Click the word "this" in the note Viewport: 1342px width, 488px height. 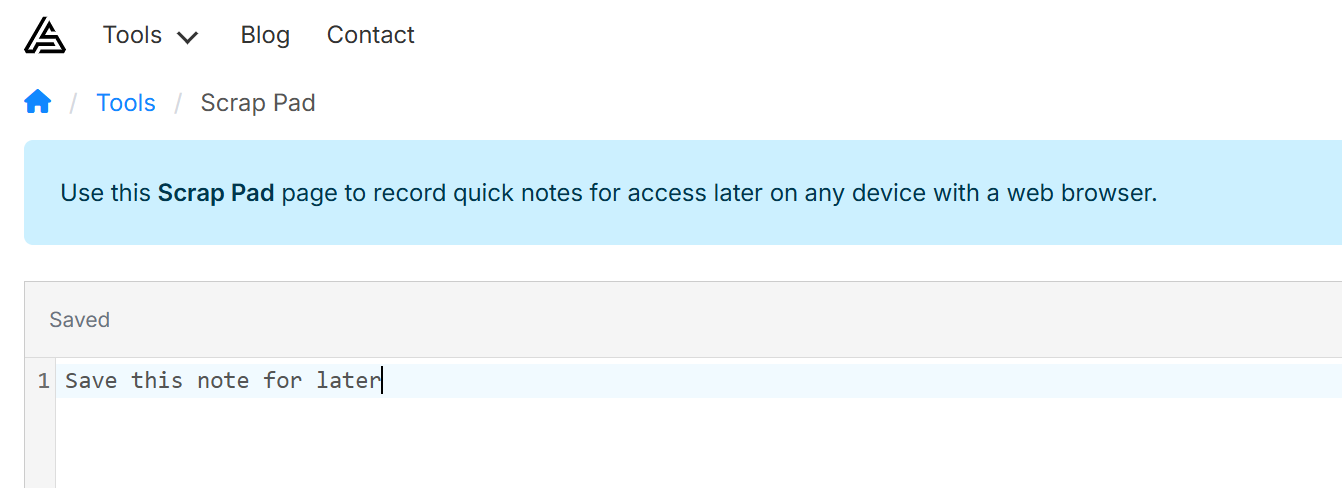point(157,381)
